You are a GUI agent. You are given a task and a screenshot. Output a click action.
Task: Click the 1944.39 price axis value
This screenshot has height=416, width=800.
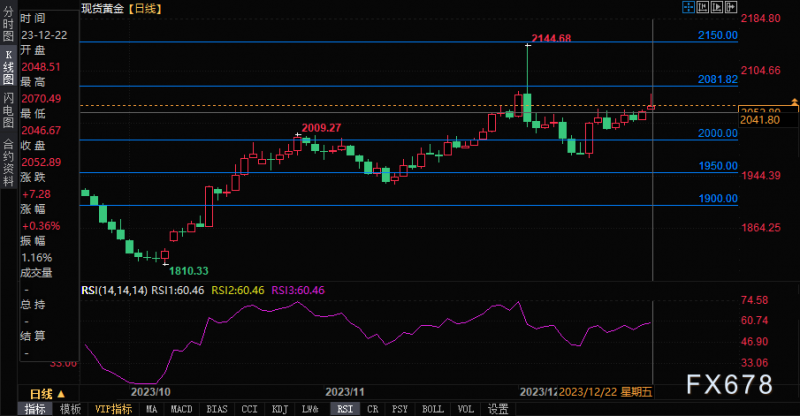click(761, 176)
